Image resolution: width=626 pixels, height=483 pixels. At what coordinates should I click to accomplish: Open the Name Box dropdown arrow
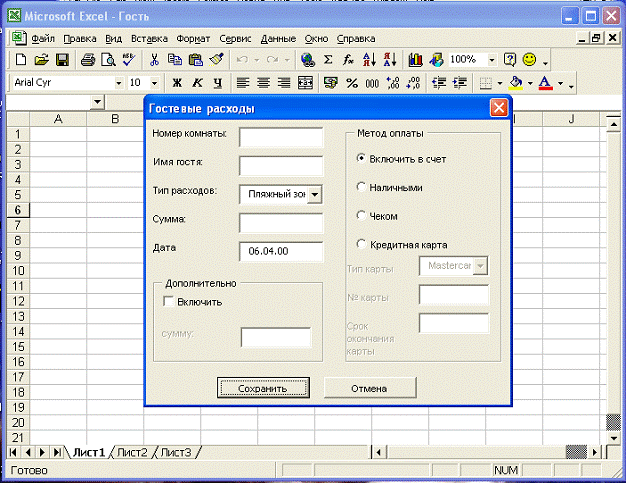pyautogui.click(x=97, y=102)
